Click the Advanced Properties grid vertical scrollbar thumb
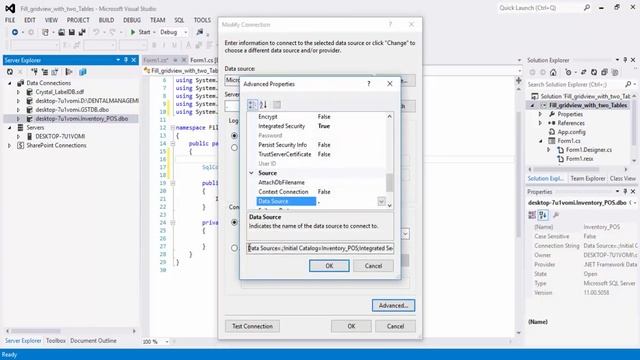The image size is (640, 360). 389,182
